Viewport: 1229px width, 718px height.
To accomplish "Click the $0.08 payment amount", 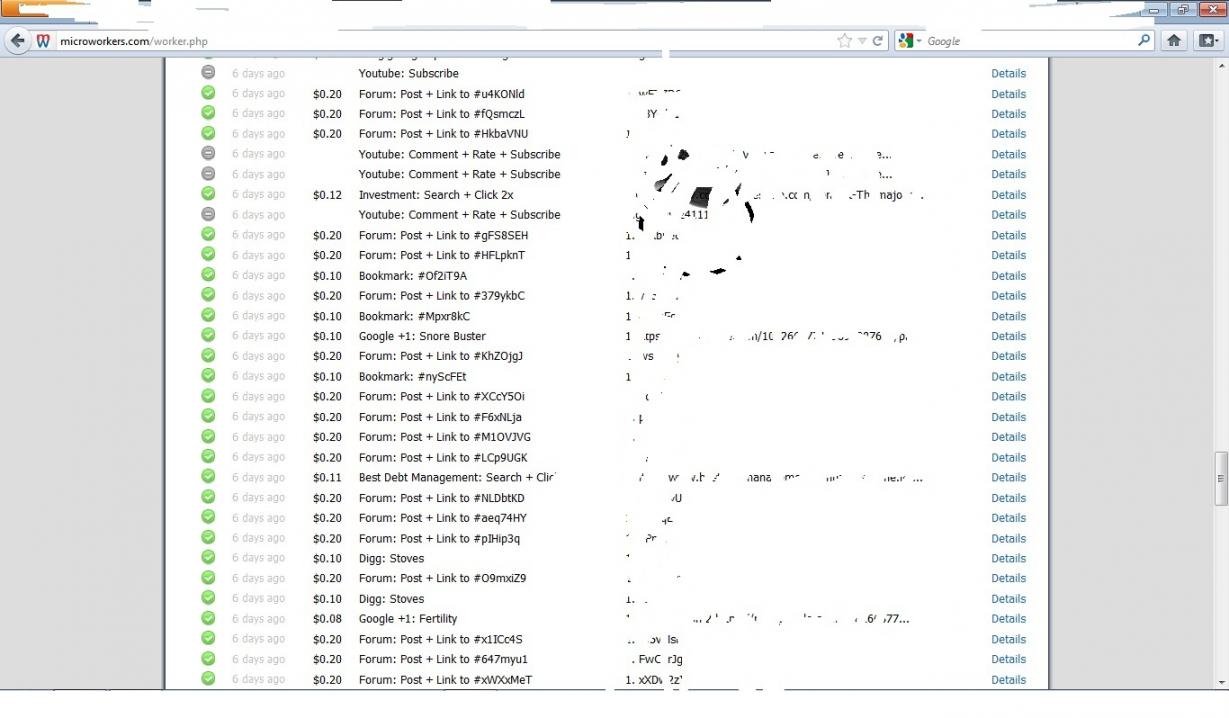I will point(327,619).
